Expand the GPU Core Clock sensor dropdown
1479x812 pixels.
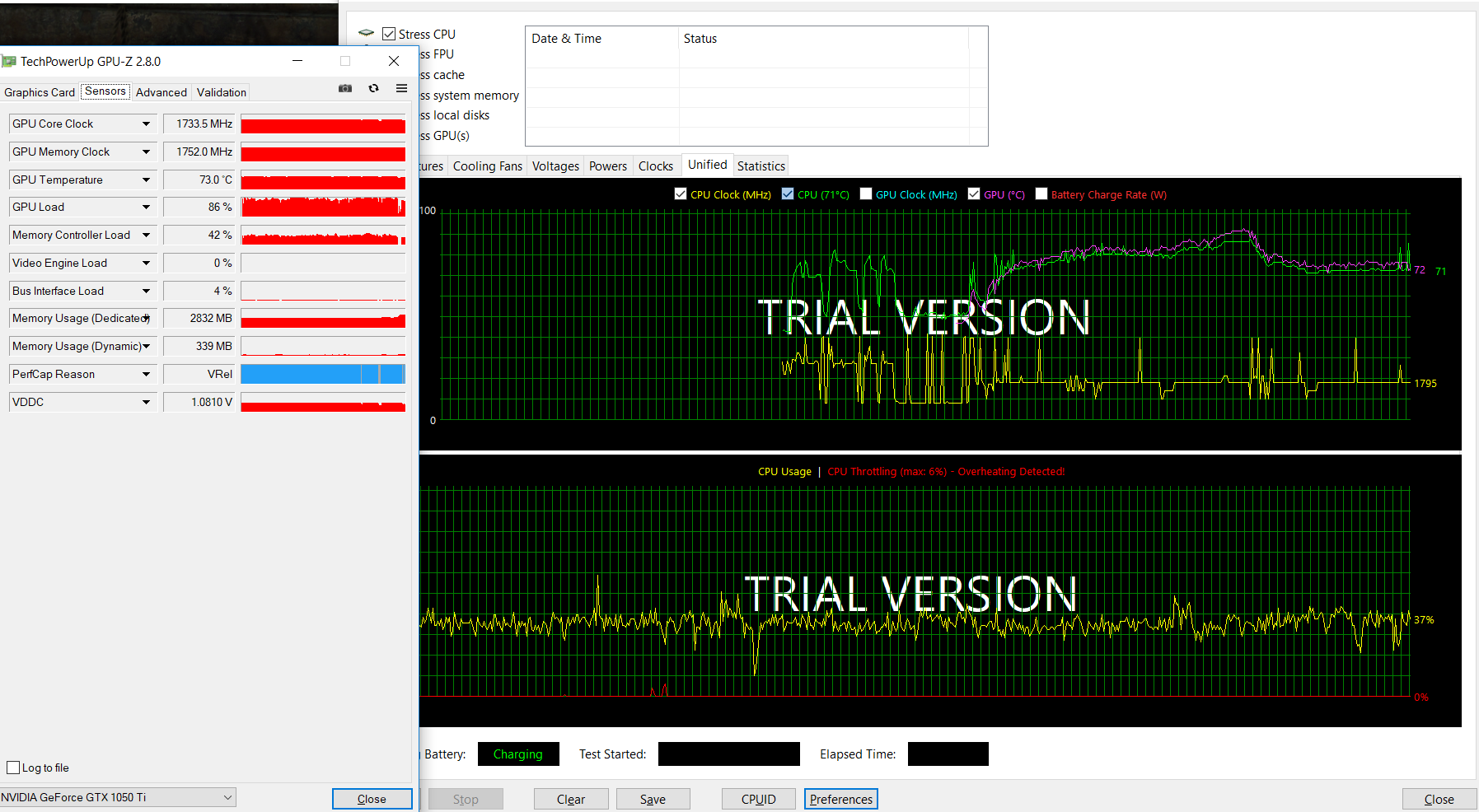146,124
